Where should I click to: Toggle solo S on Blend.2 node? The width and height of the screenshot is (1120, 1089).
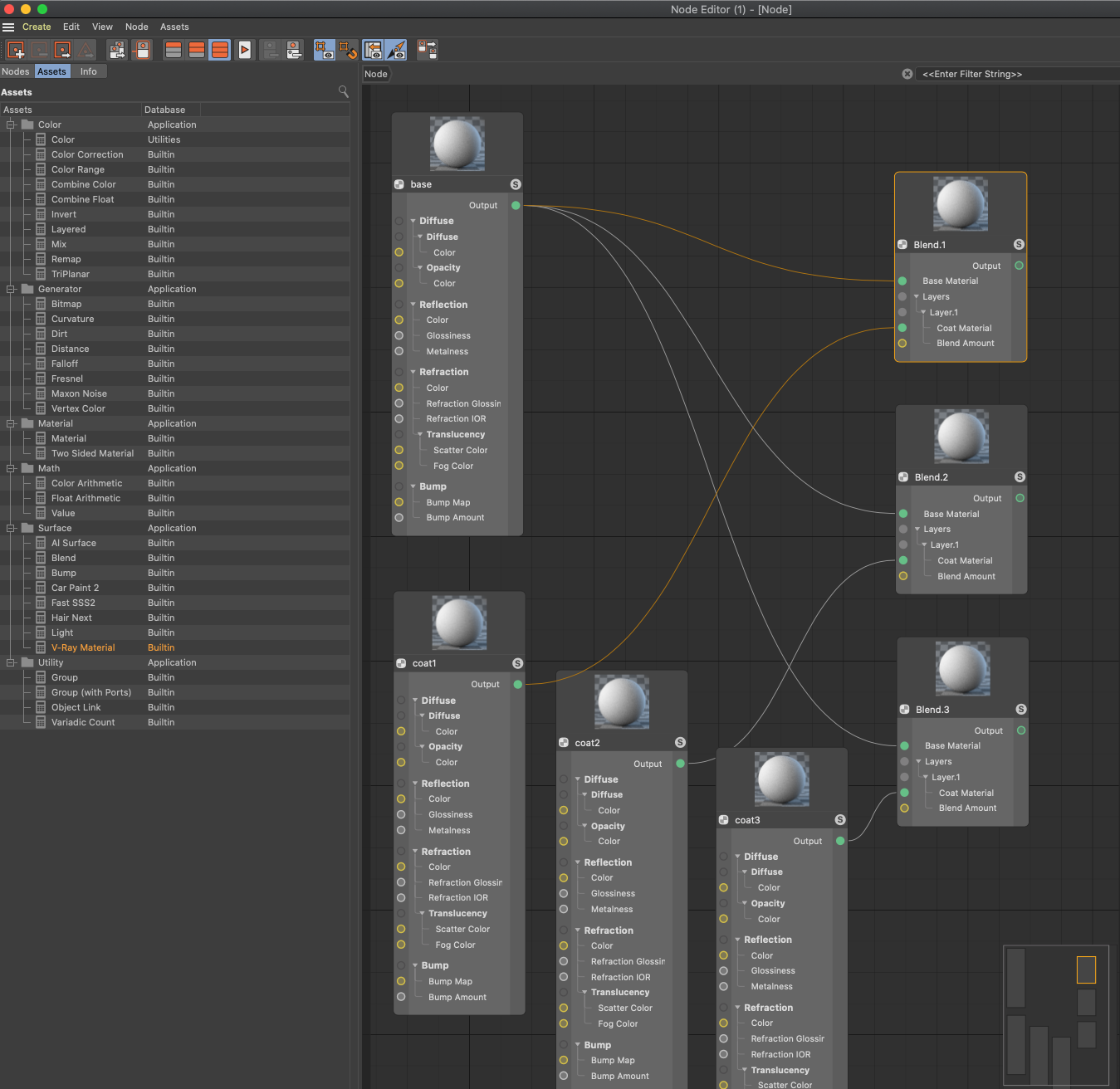click(1020, 477)
